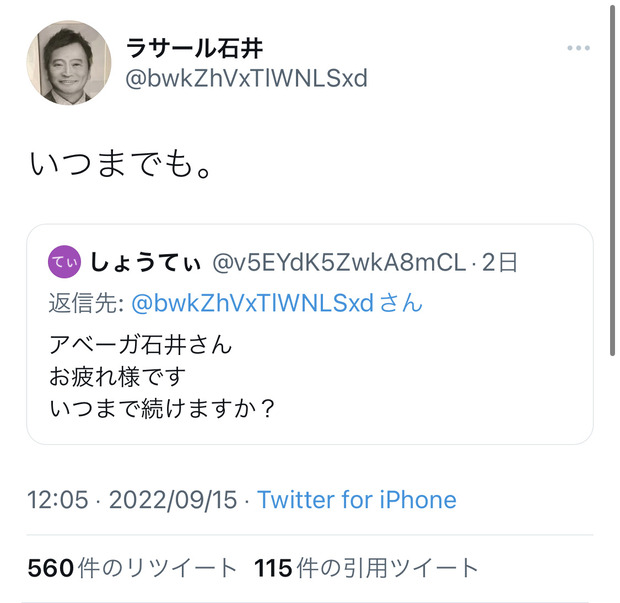Open ラサール石井 display name
The height and width of the screenshot is (603, 620).
pyautogui.click(x=194, y=48)
